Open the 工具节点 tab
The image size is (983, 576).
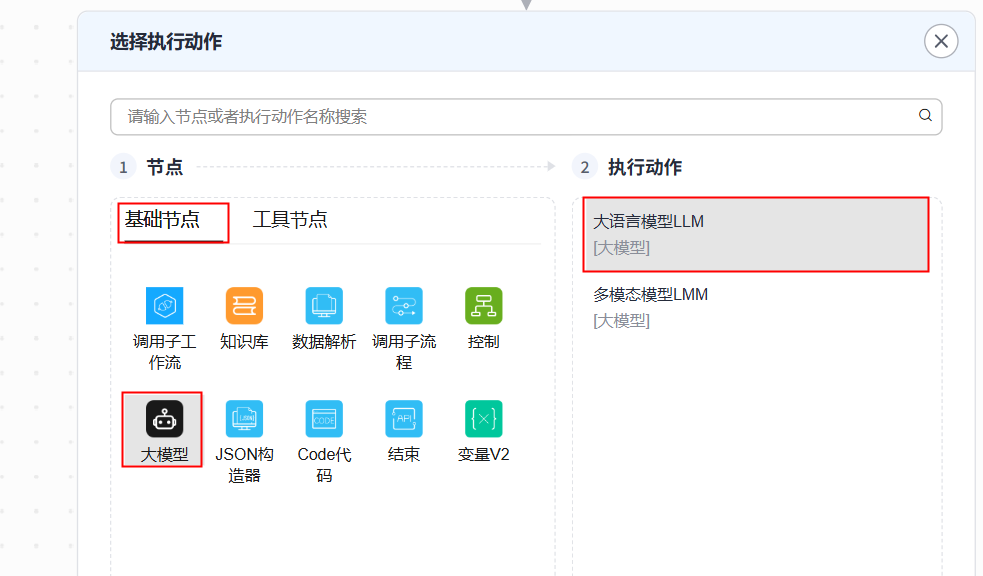coord(290,219)
